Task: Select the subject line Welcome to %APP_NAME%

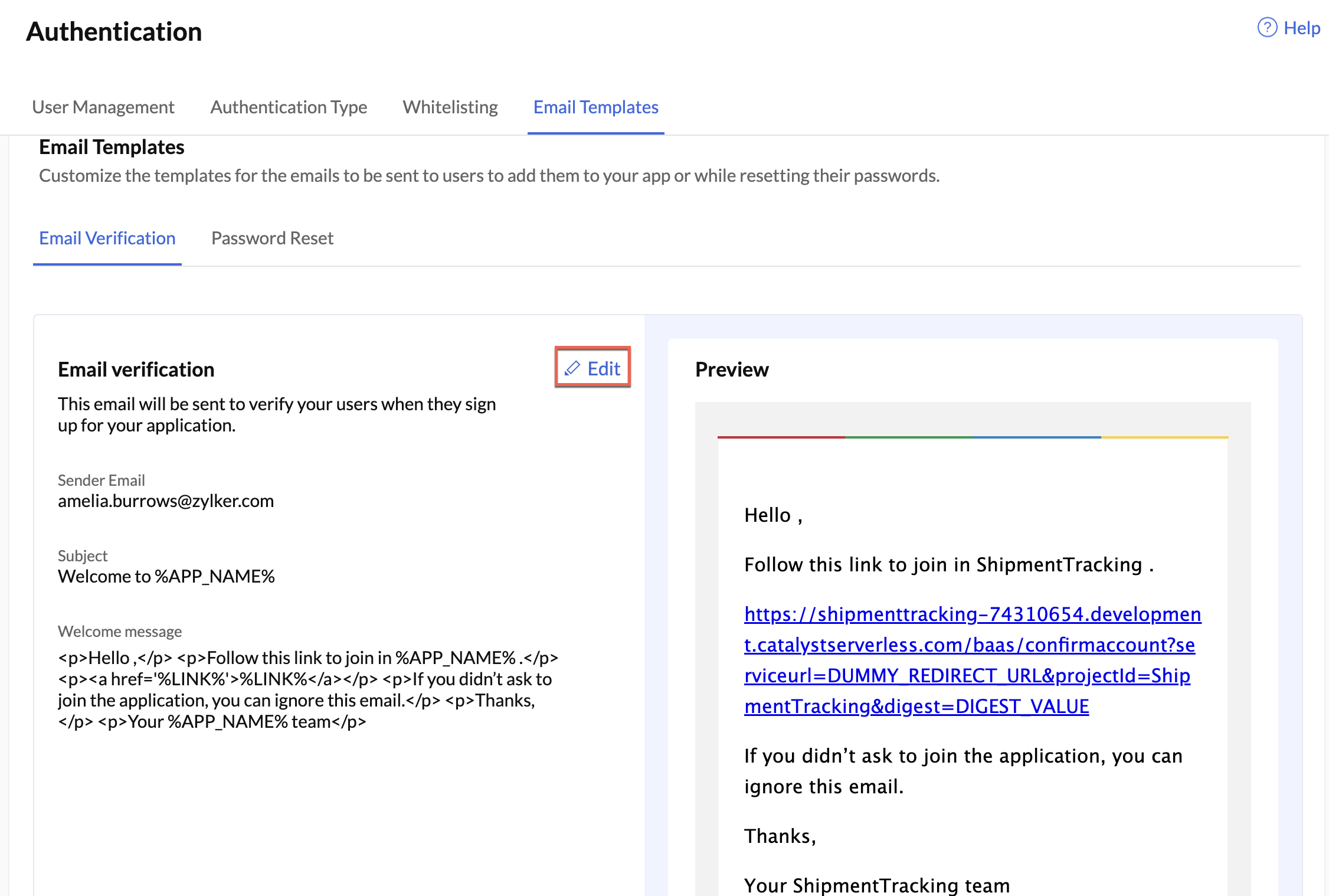Action: [x=166, y=576]
